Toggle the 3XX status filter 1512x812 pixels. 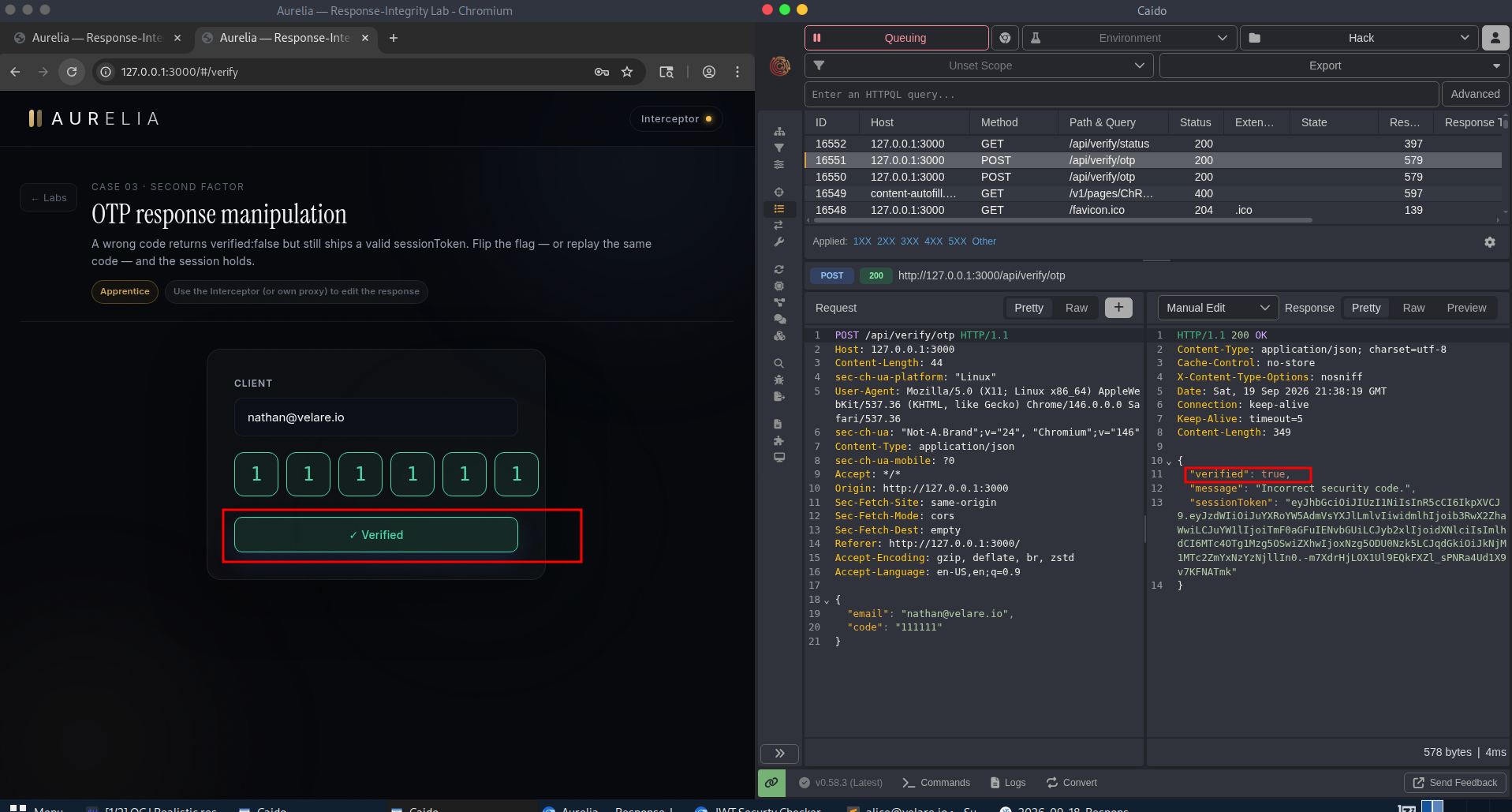coord(909,241)
